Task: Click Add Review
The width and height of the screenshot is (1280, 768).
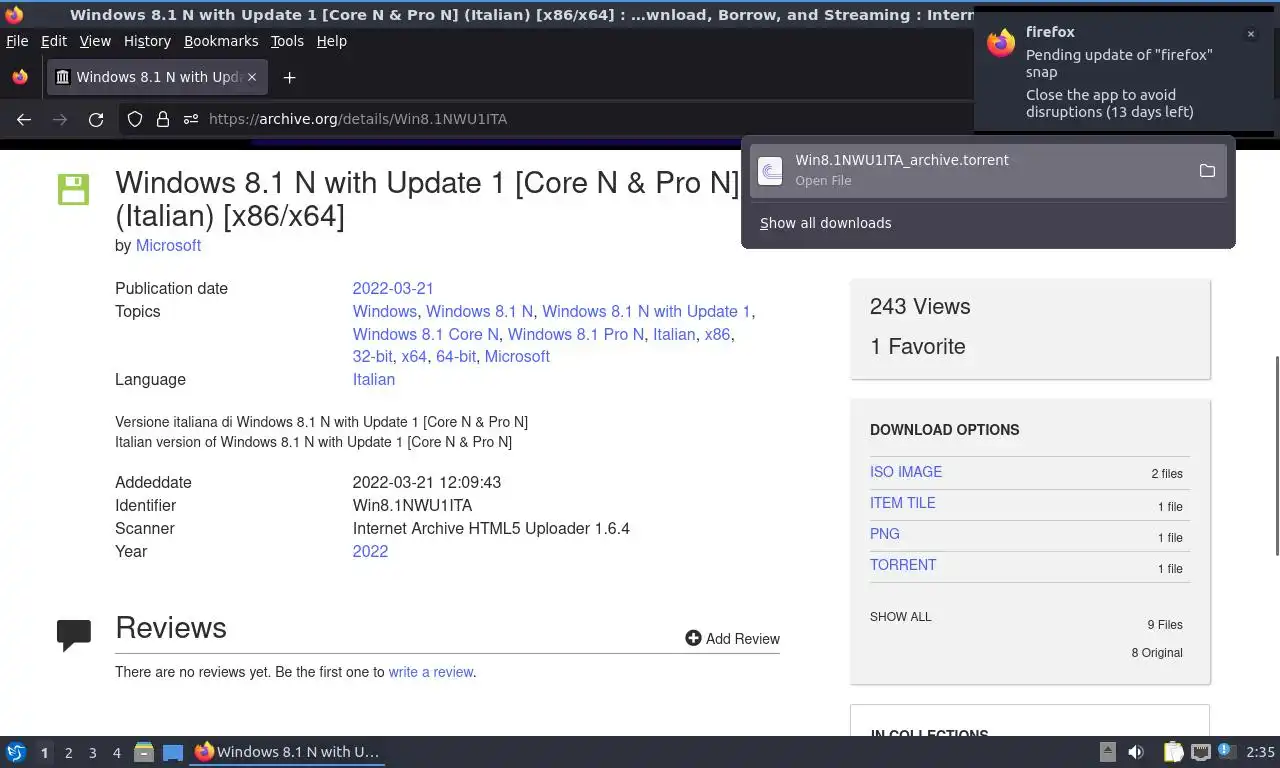Action: pyautogui.click(x=732, y=639)
